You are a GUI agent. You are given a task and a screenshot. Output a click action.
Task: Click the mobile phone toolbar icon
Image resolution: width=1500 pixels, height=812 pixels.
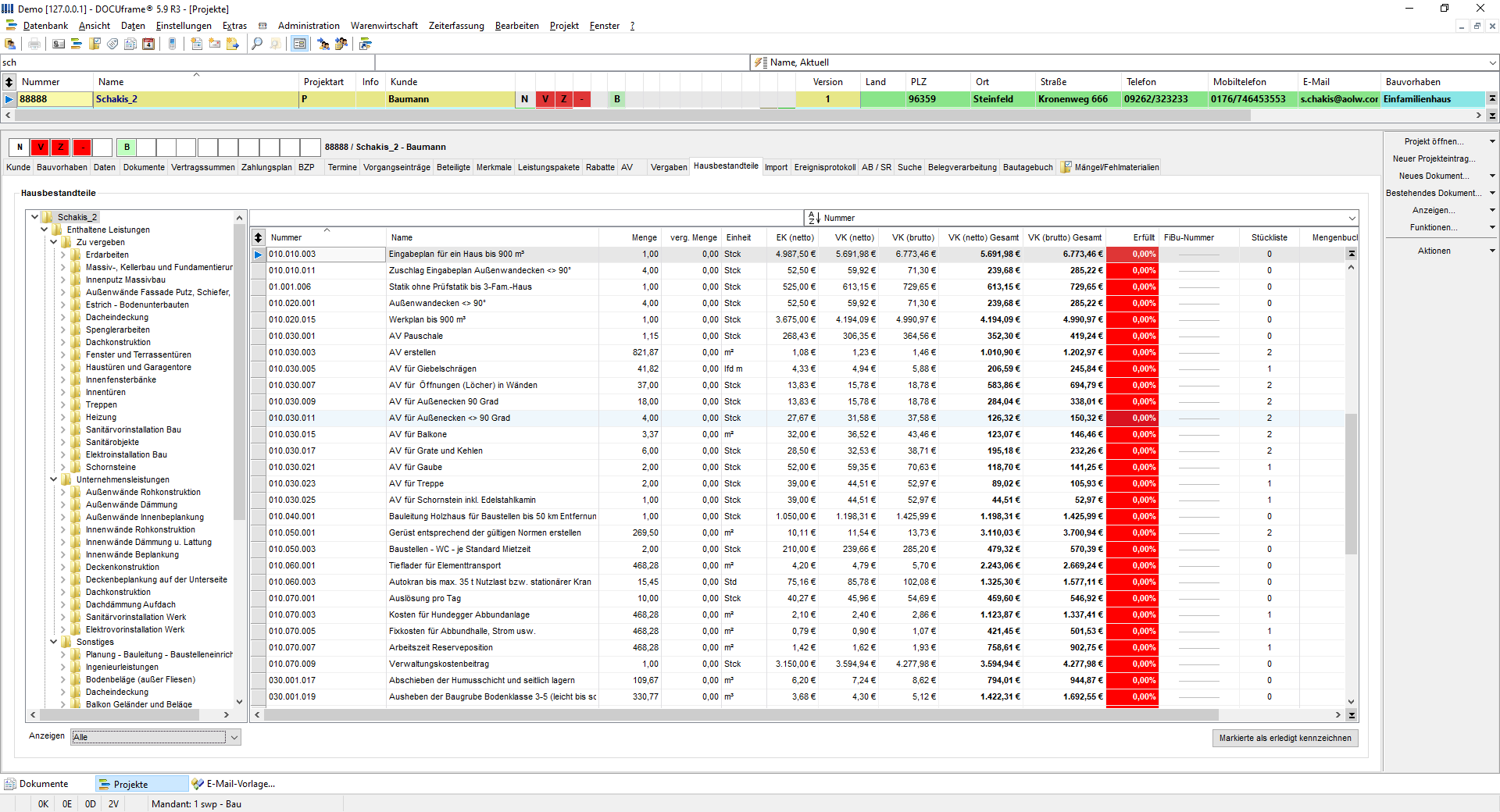pyautogui.click(x=173, y=44)
